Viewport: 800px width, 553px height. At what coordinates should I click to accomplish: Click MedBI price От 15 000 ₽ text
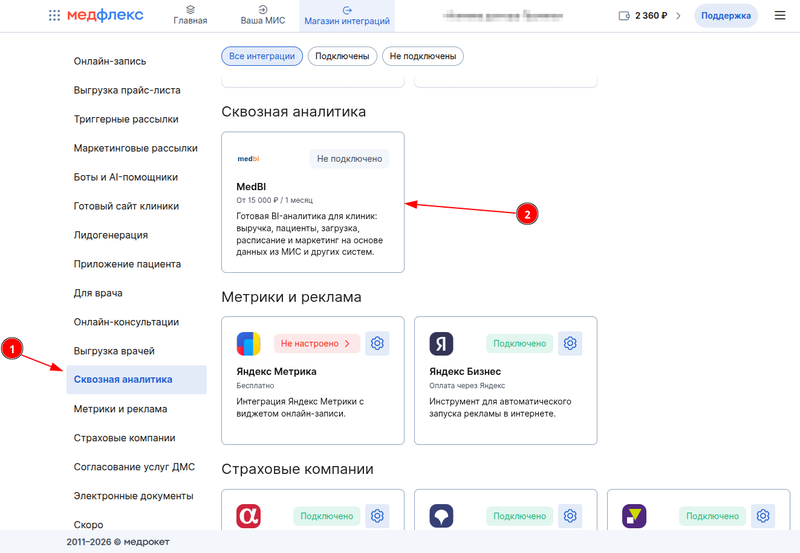(x=274, y=200)
